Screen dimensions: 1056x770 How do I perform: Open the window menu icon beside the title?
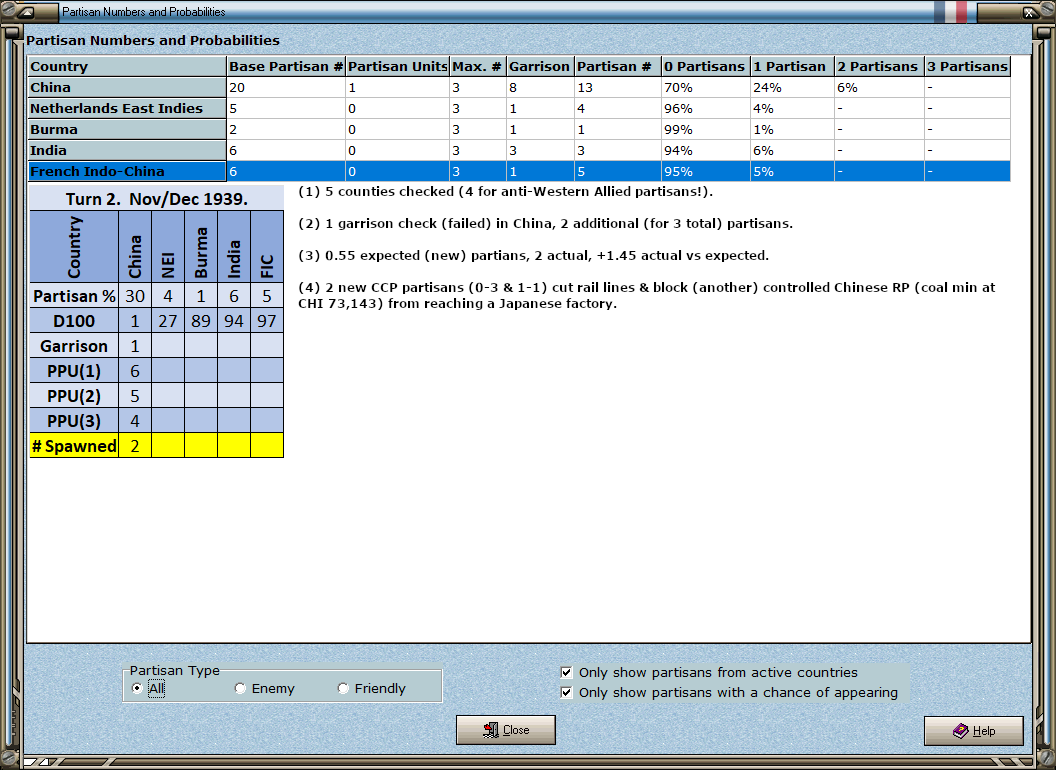click(x=26, y=11)
